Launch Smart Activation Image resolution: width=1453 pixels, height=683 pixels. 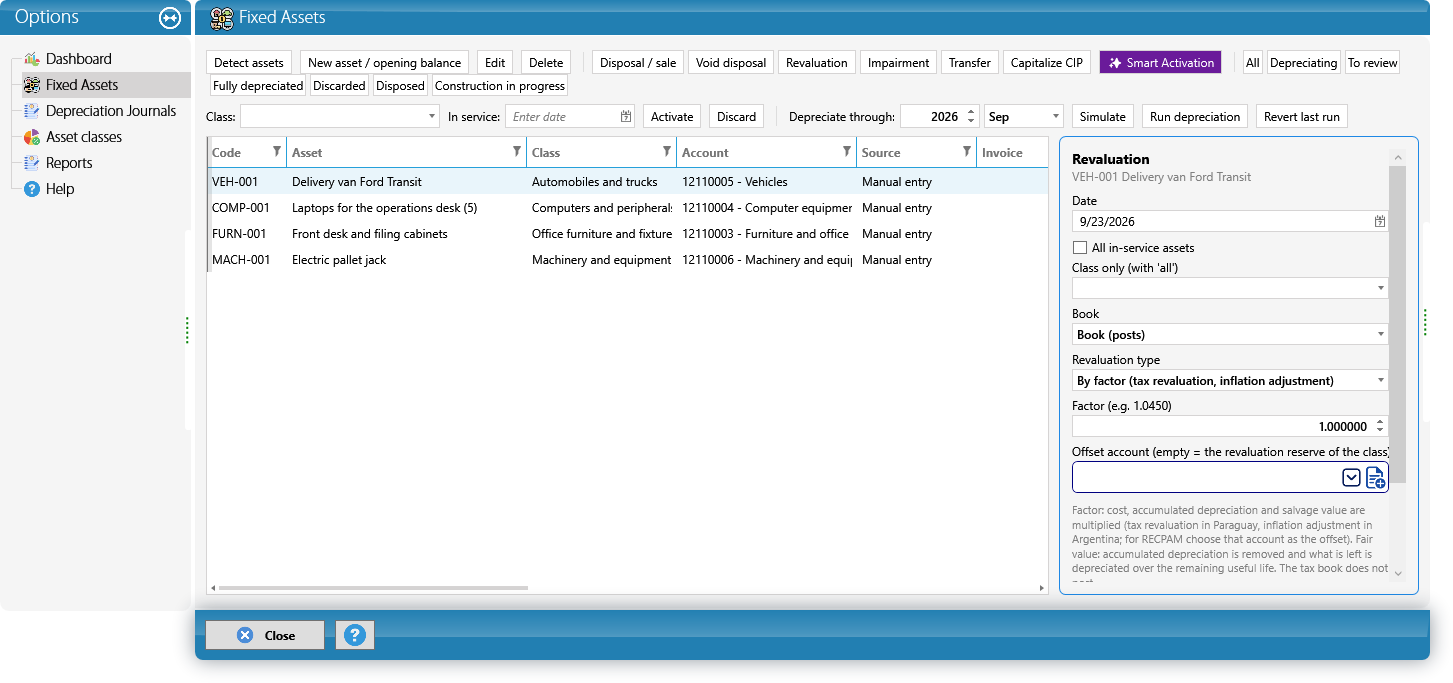1160,62
